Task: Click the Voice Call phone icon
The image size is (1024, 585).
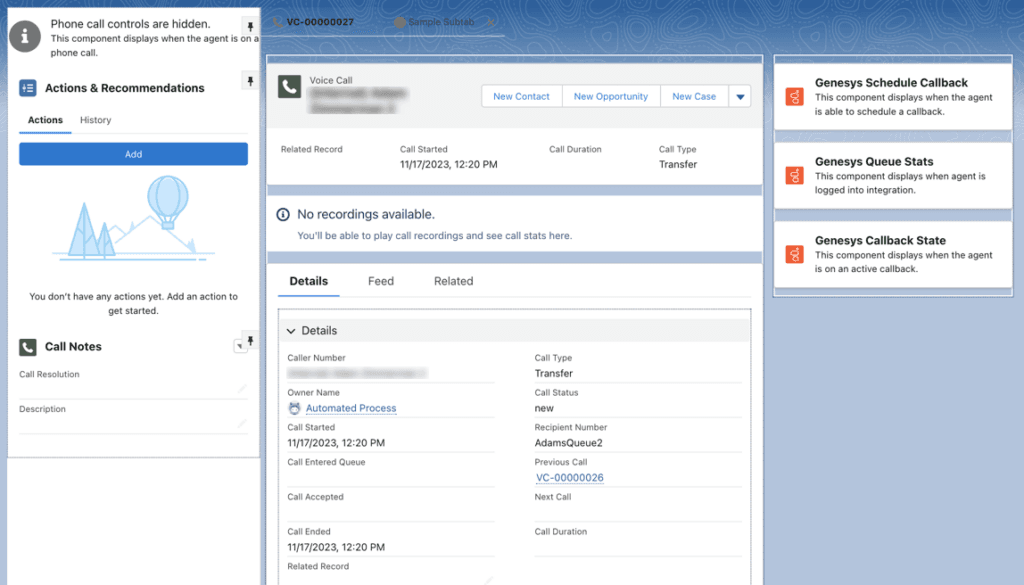Action: tap(289, 89)
